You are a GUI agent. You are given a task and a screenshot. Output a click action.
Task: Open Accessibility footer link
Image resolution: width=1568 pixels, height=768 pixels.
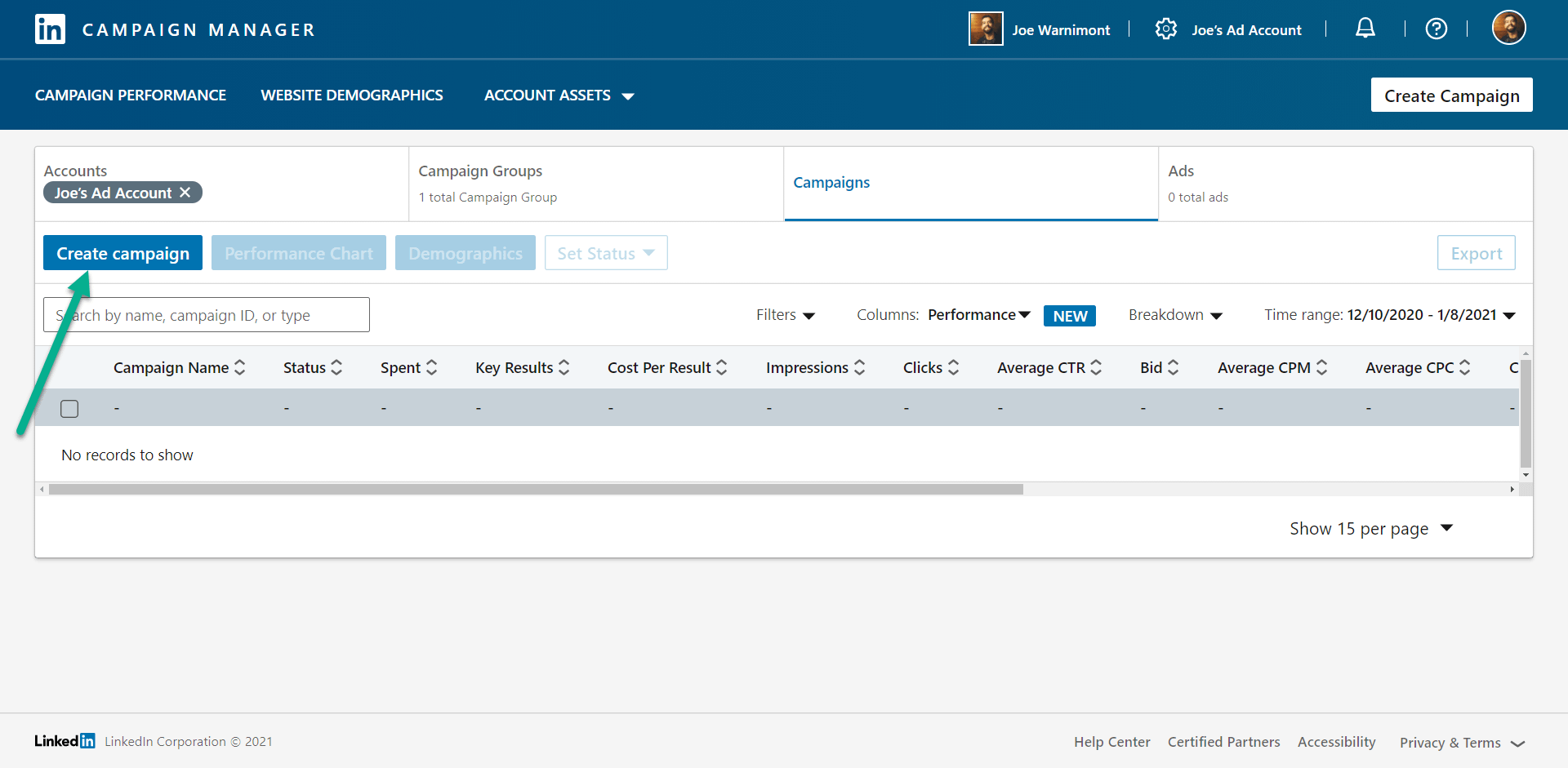coord(1336,742)
